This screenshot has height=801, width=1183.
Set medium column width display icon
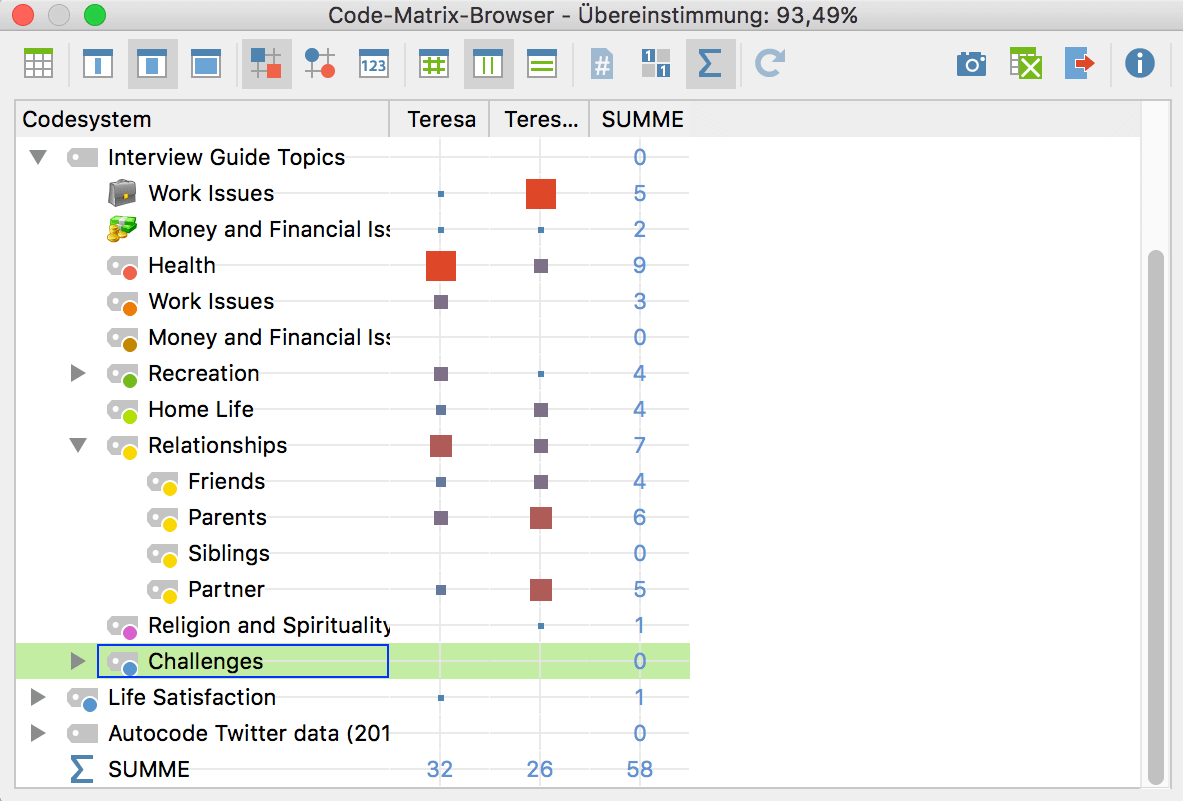152,64
